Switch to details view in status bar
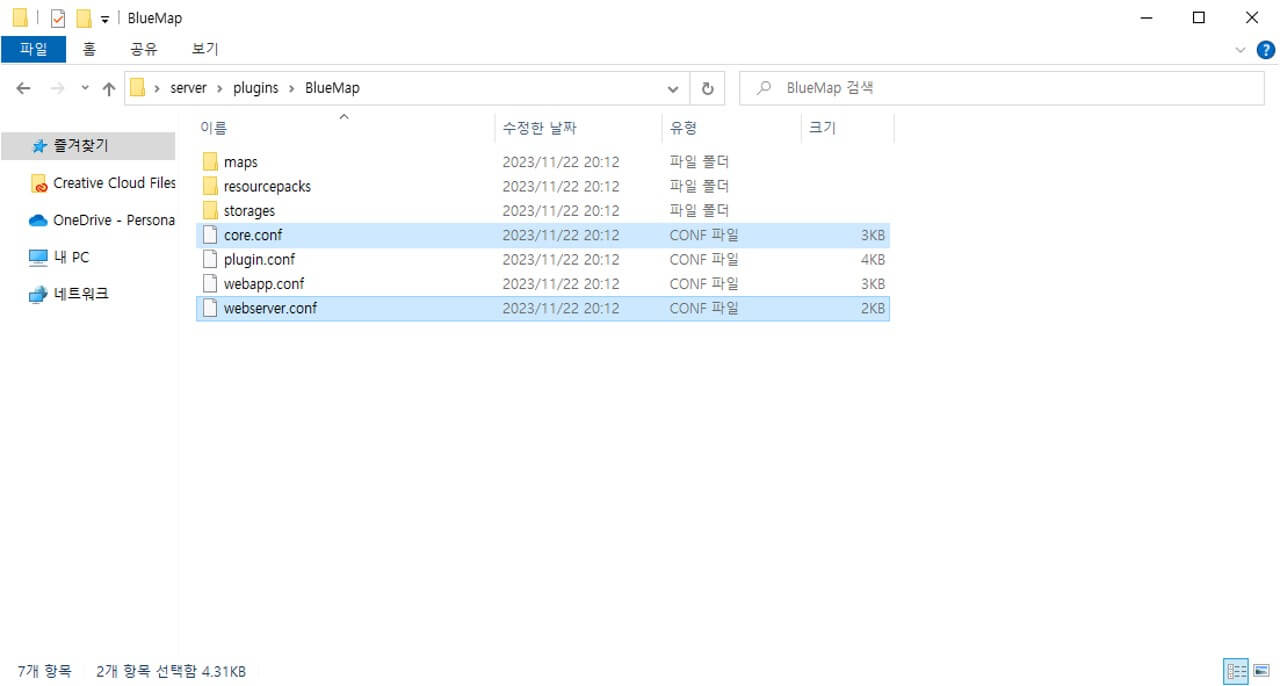The height and width of the screenshot is (686, 1280). tap(1236, 670)
